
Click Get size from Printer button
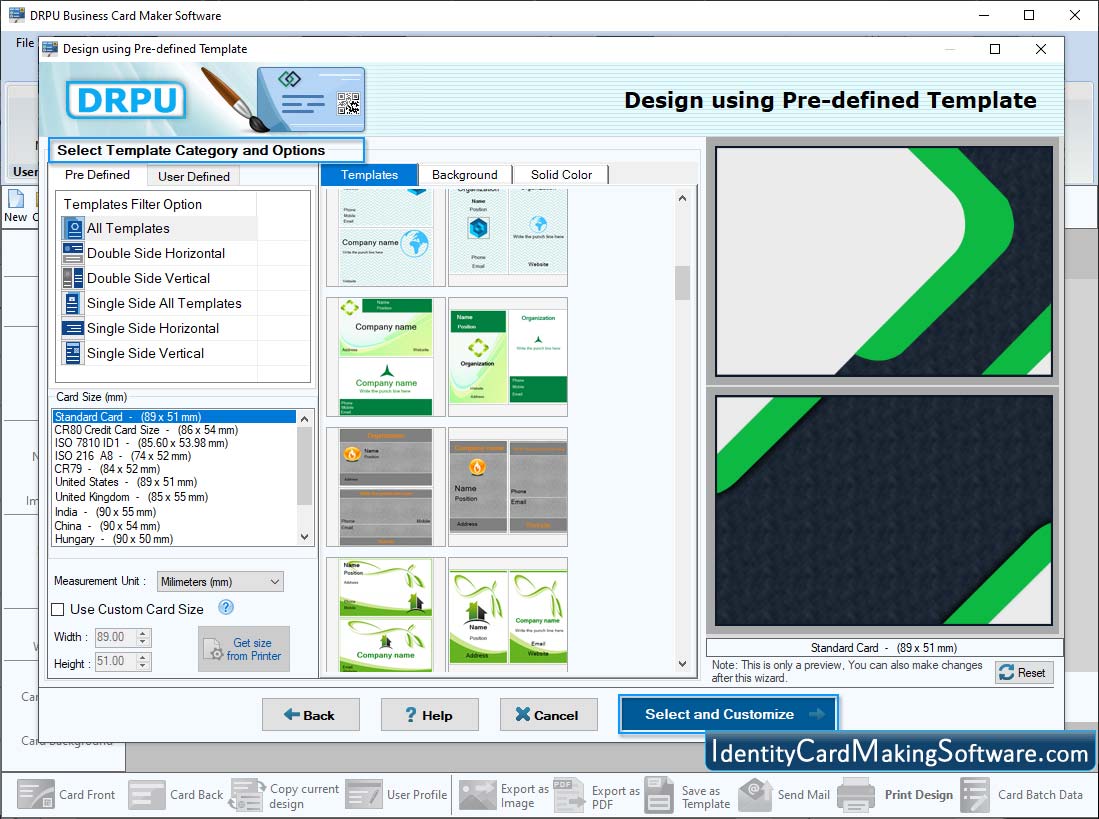coord(244,649)
